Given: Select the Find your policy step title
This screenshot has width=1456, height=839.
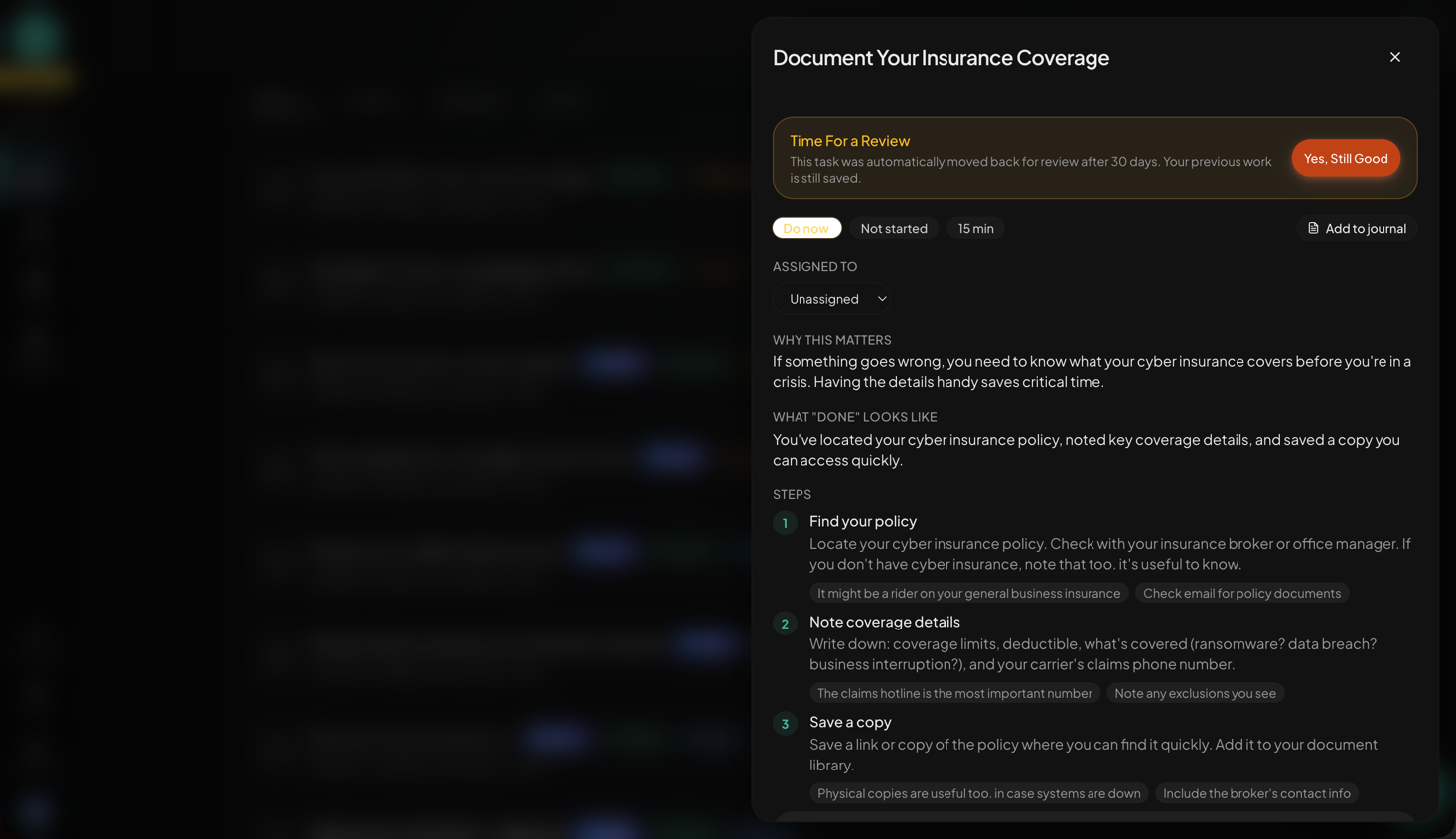Looking at the screenshot, I should [x=862, y=521].
